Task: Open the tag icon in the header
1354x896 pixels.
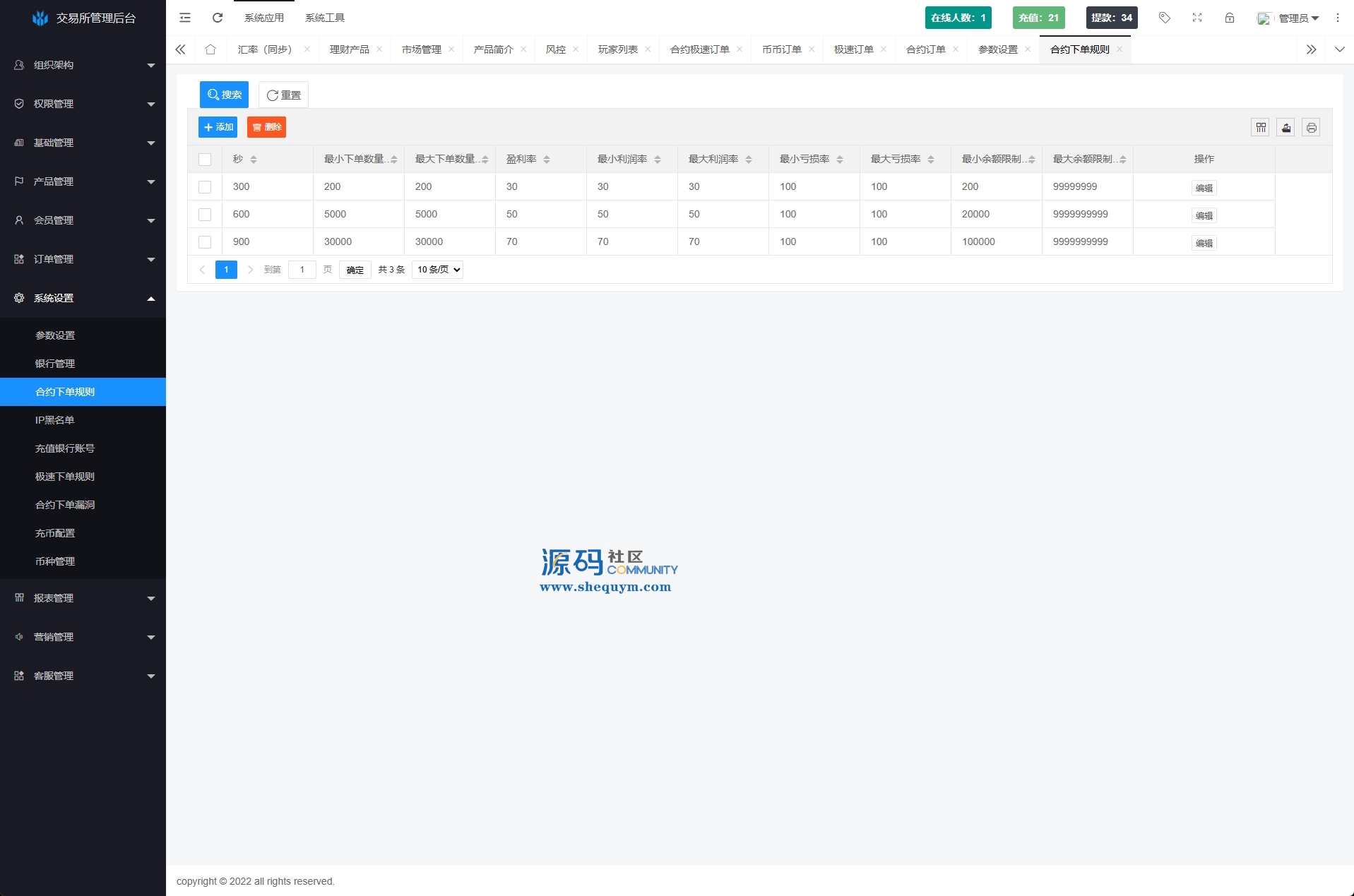Action: point(1165,18)
